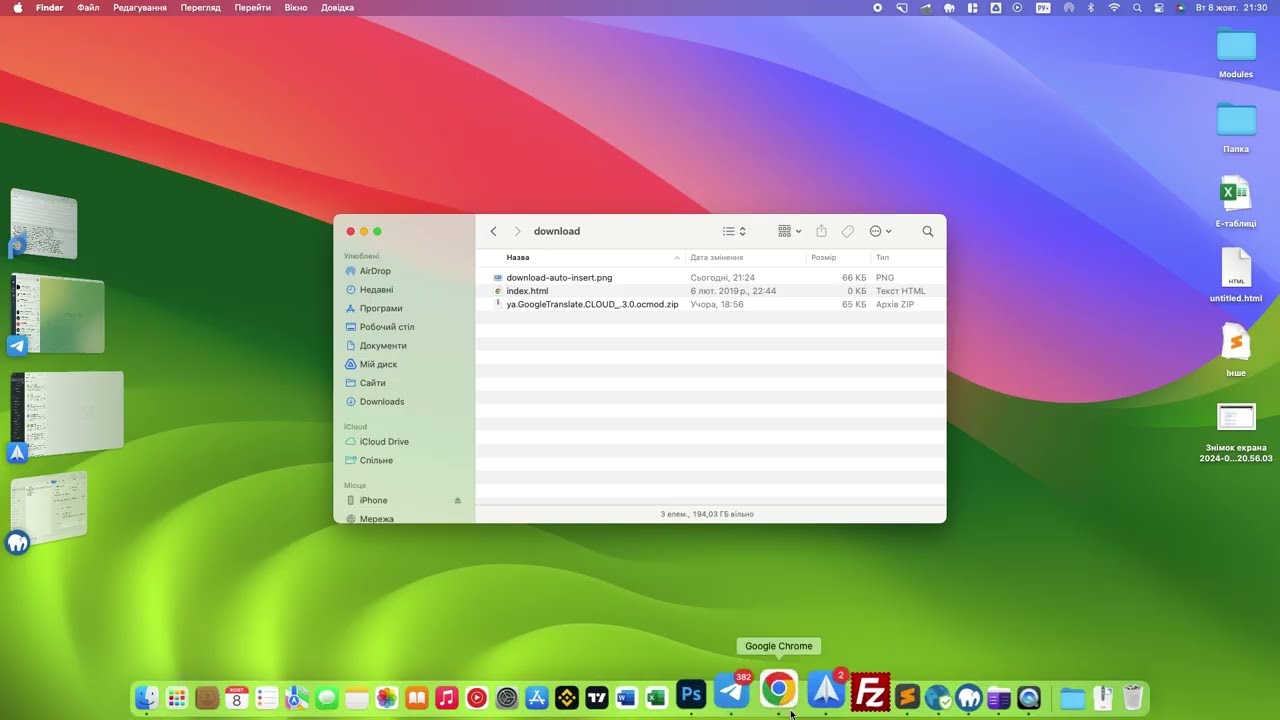Open the Wi-Fi status menu
The width and height of the screenshot is (1280, 720).
1114,7
